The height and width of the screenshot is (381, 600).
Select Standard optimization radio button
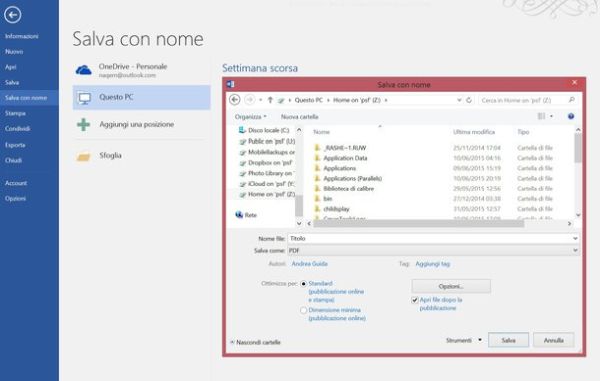[303, 284]
